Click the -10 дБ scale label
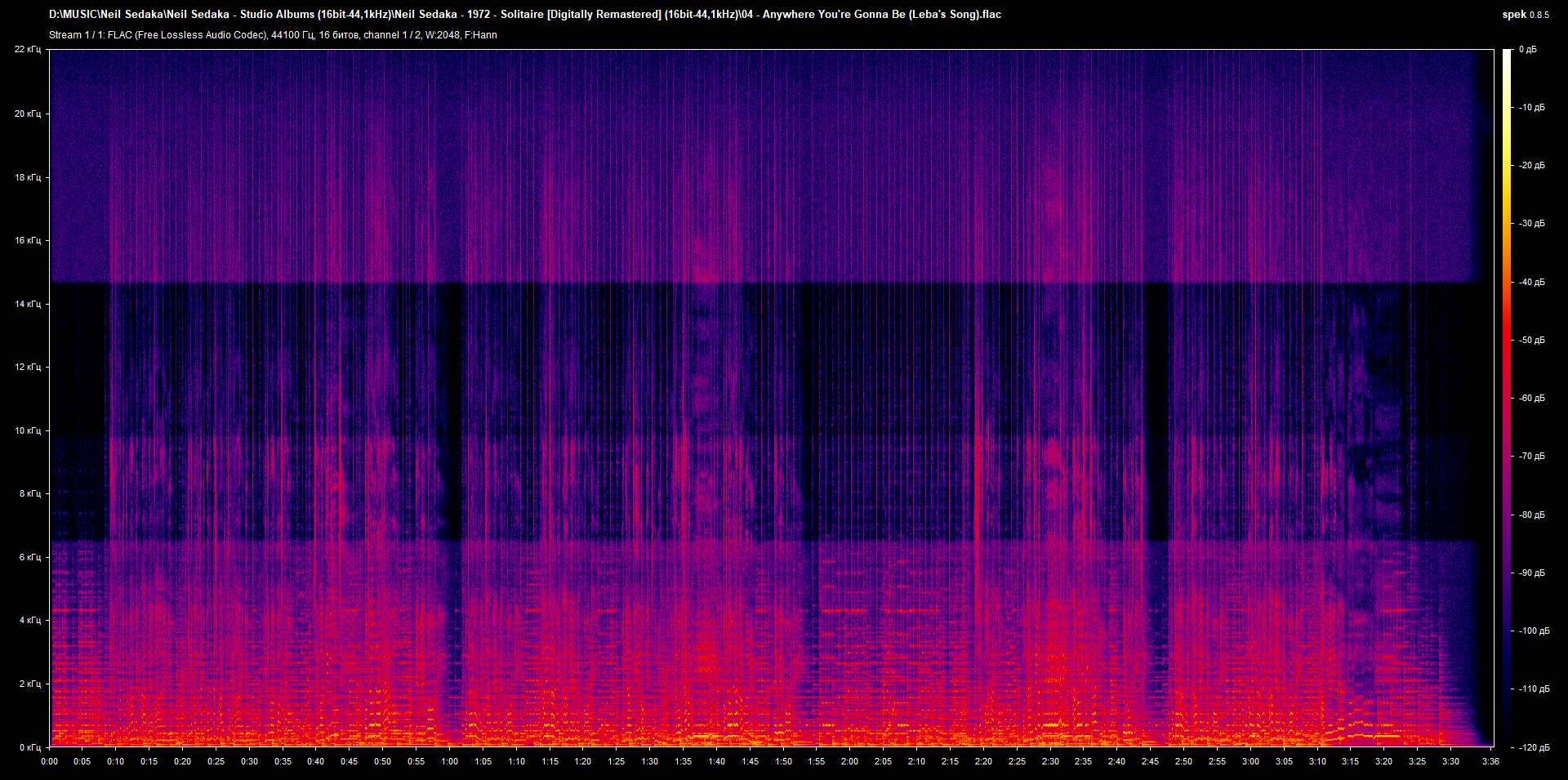 (1531, 108)
